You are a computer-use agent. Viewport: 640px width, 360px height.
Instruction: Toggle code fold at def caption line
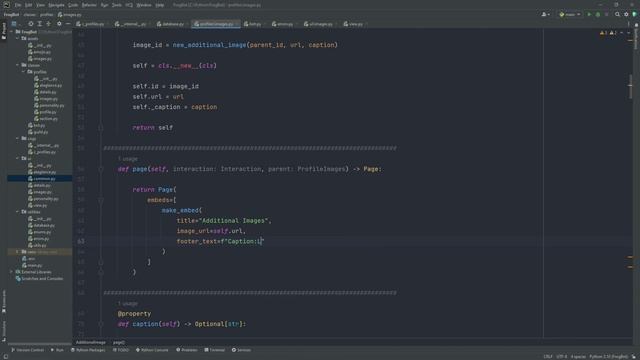click(100, 324)
